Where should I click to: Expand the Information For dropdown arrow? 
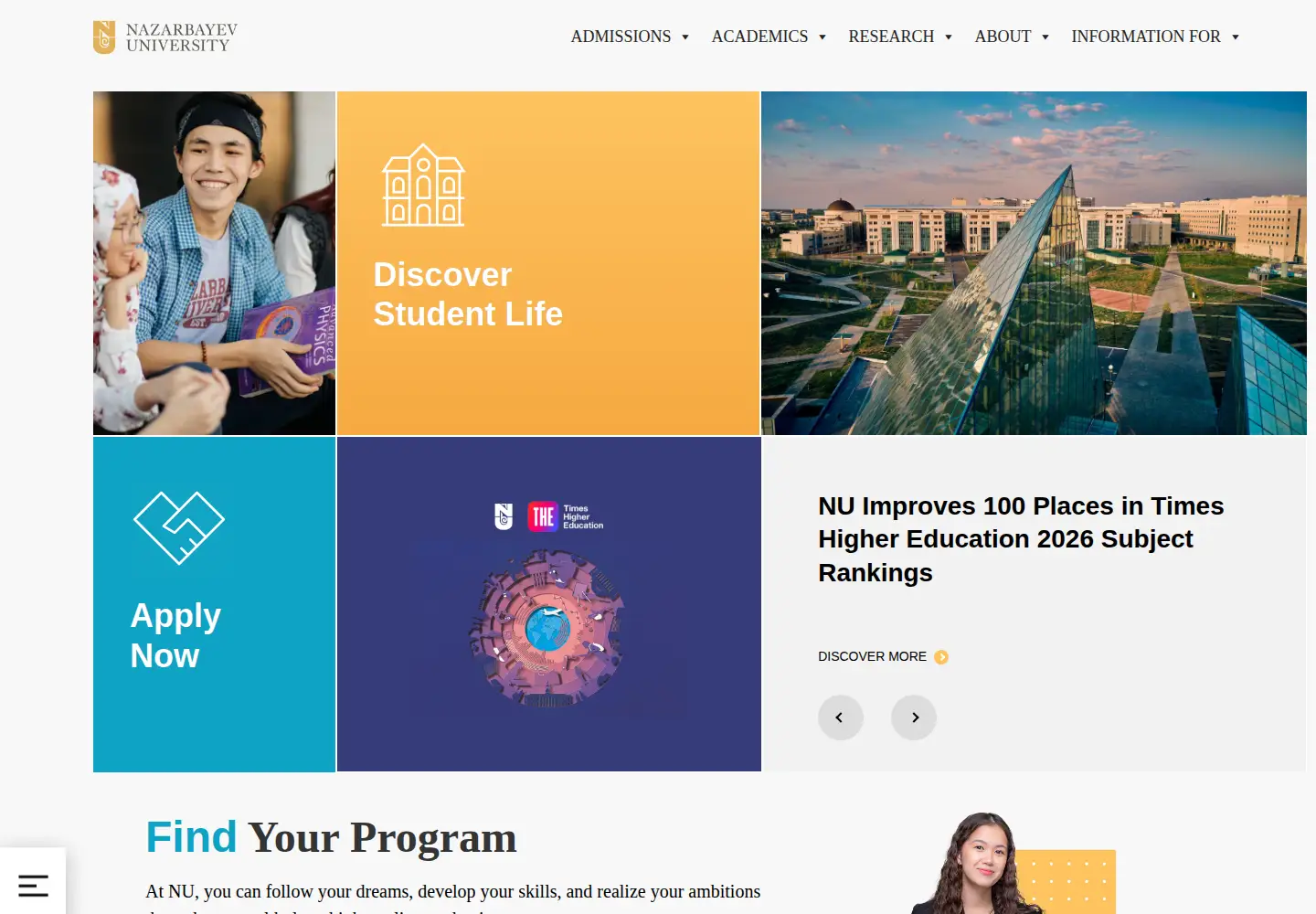click(1236, 37)
